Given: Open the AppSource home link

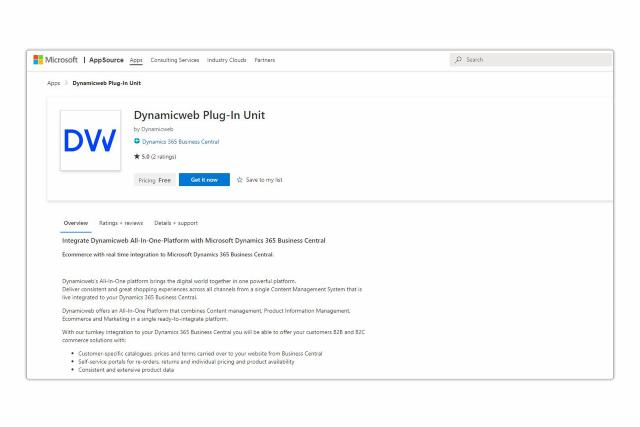Looking at the screenshot, I should 105,60.
